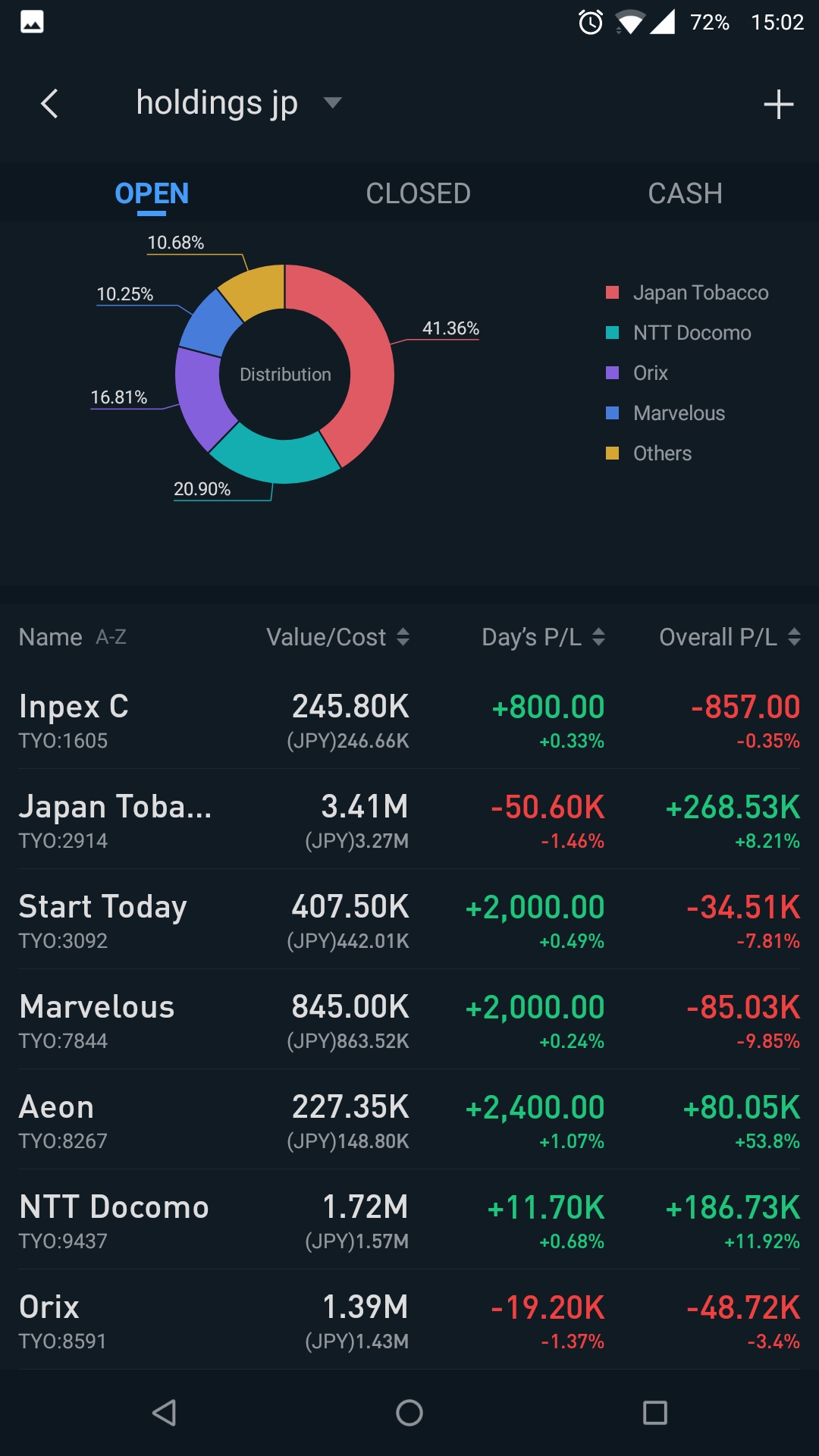The width and height of the screenshot is (819, 1456).
Task: Select the red Japan Tobacco legend swatch
Action: coord(613,293)
